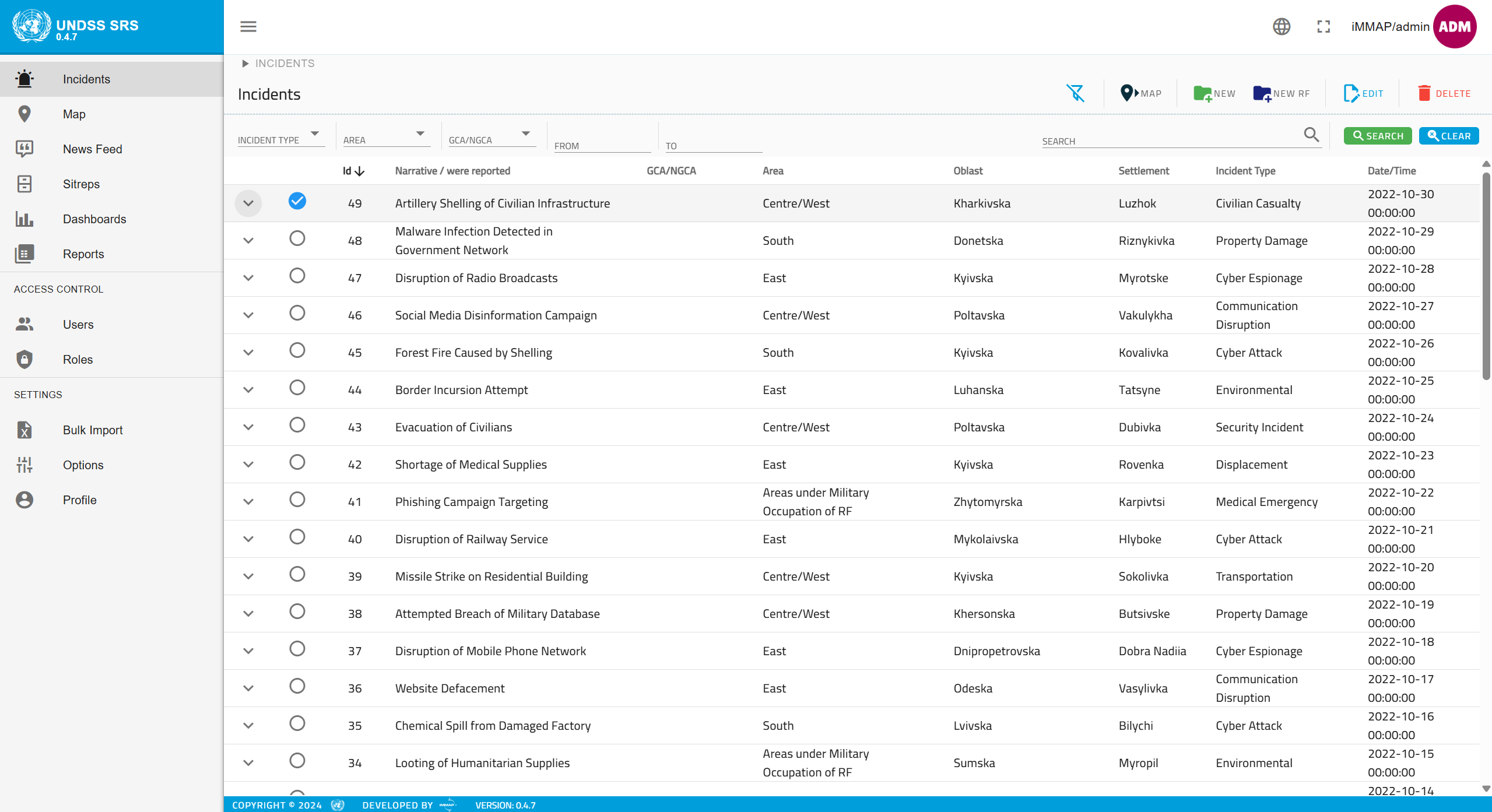Open the Incidents panel from sidebar

pos(86,79)
